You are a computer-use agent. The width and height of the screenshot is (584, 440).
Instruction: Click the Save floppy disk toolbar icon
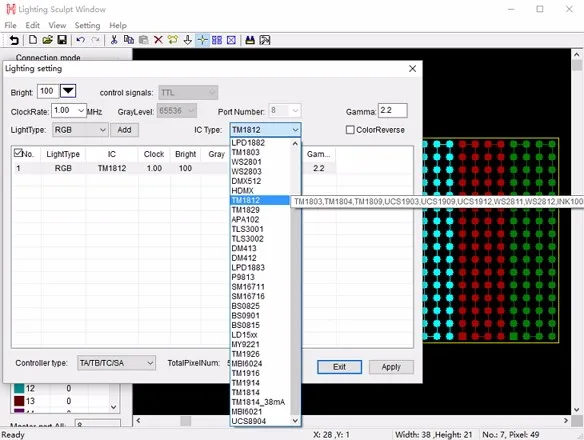pos(62,40)
